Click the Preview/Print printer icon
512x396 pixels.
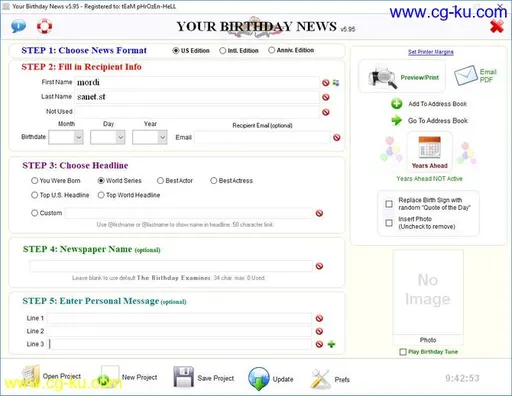383,77
